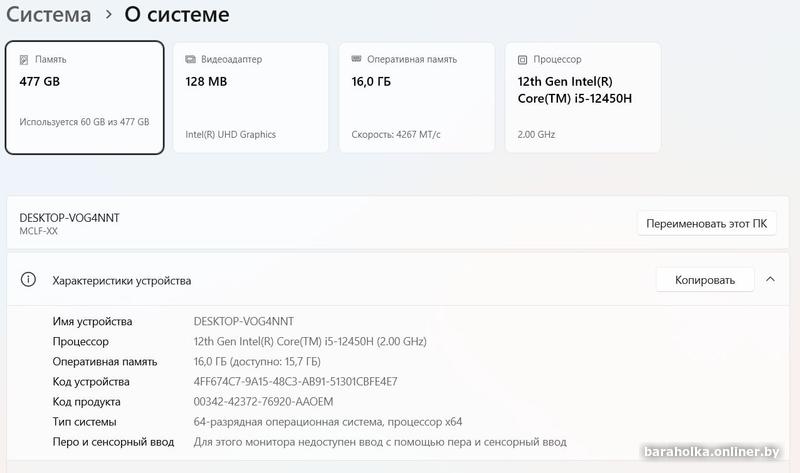Click the breadcrumb chevron between Система and О системе
The image size is (800, 473).
tap(108, 15)
